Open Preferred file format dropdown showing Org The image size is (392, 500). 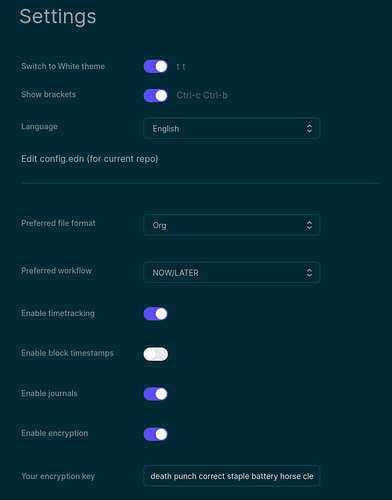[232, 225]
